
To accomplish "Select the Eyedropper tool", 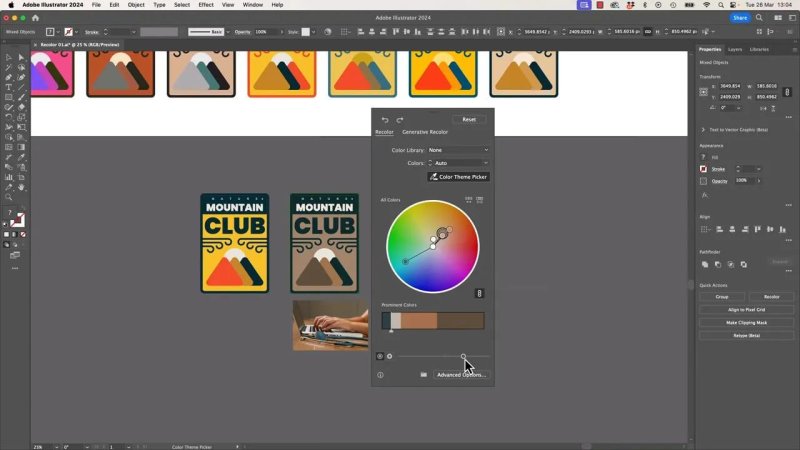I will [x=21, y=157].
